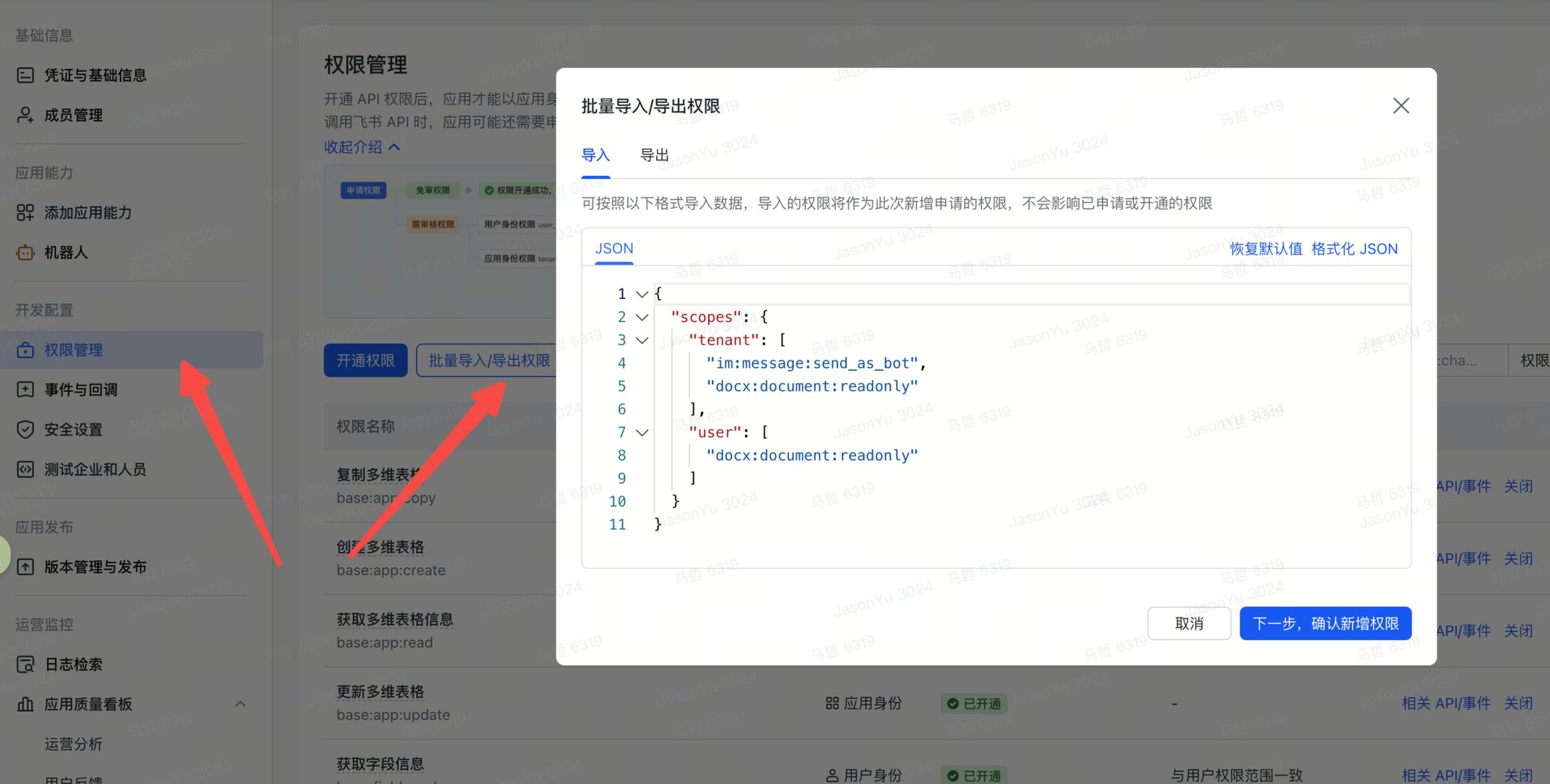Click 关闭 in 复制多维表格 row

(x=1518, y=486)
